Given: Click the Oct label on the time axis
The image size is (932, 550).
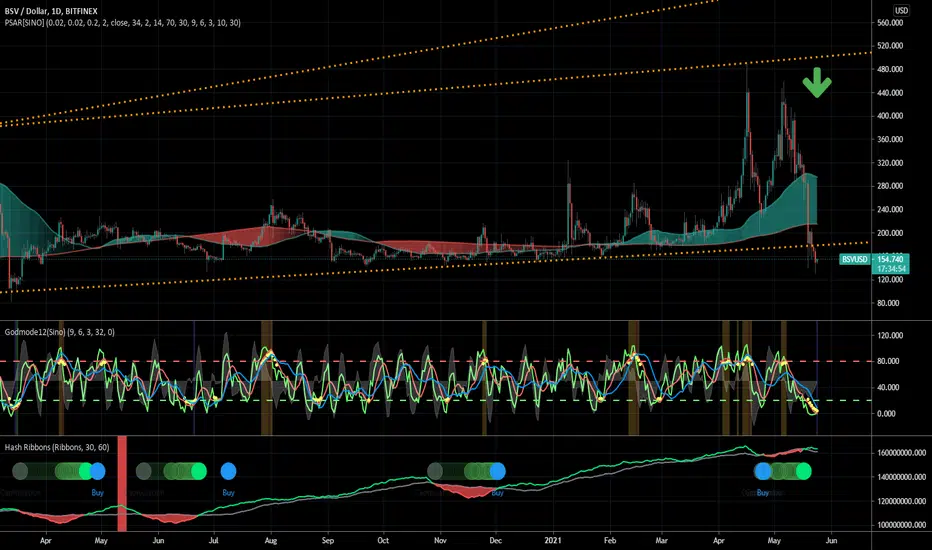Looking at the screenshot, I should pos(383,540).
